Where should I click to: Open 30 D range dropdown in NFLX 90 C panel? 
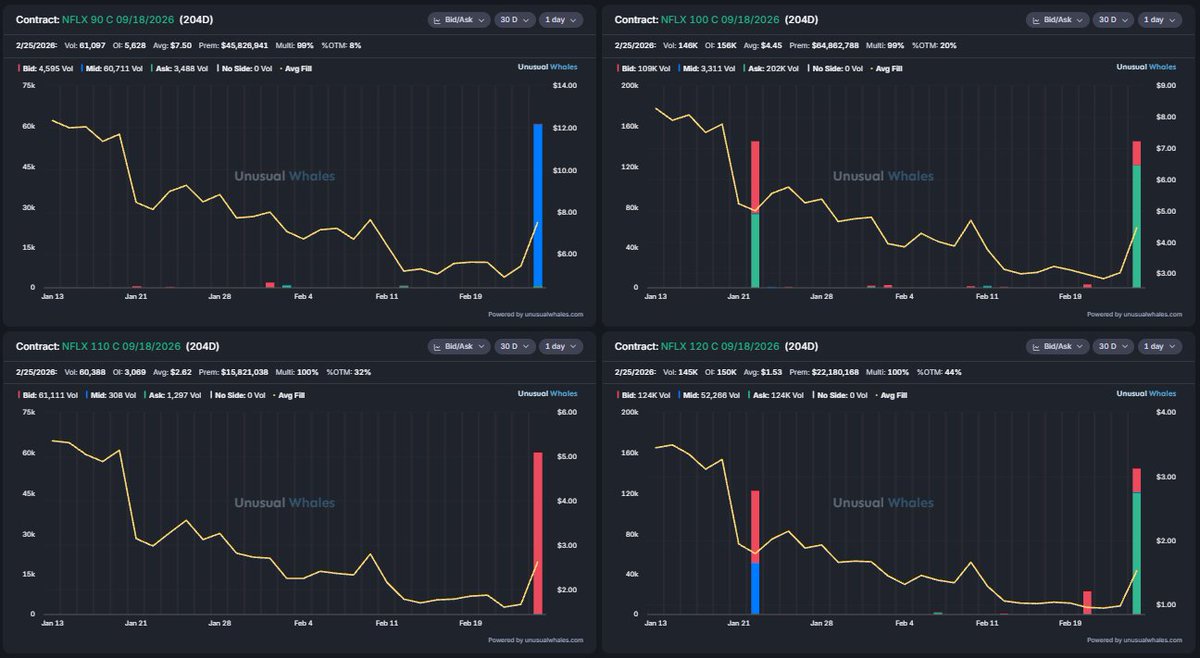pos(514,19)
